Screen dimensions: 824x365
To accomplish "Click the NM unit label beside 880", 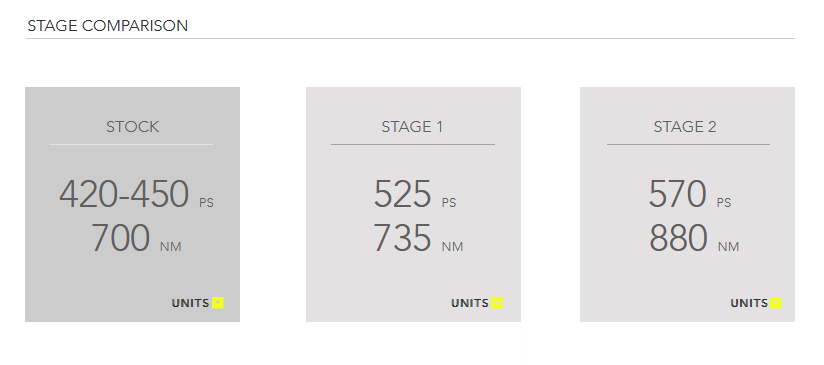I will pyautogui.click(x=728, y=247).
